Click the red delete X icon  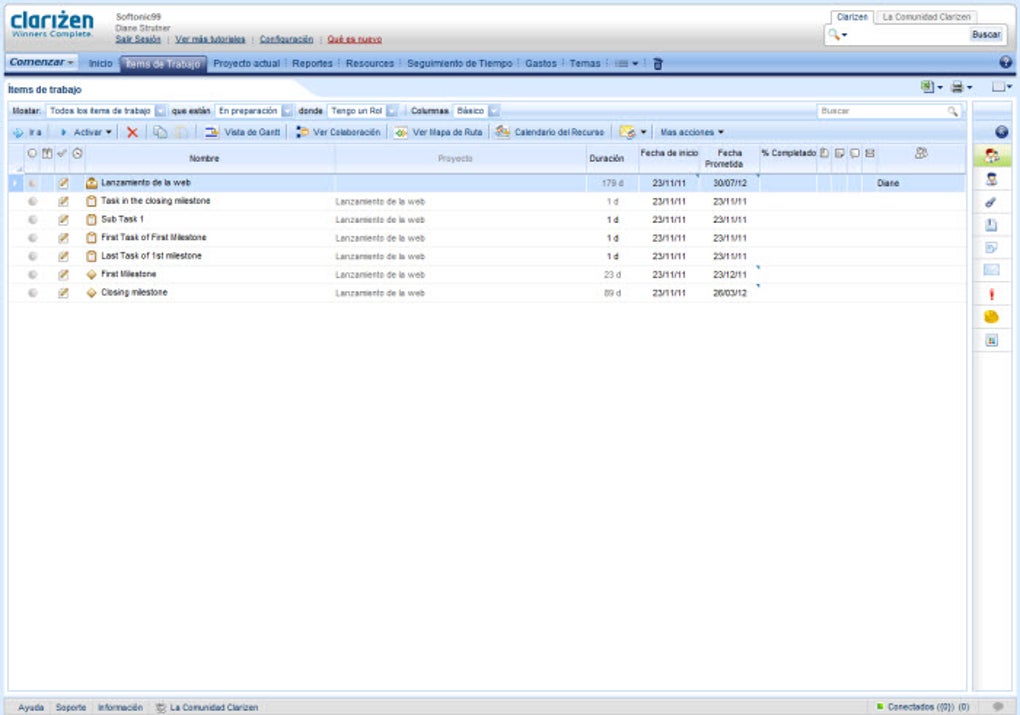[132, 132]
